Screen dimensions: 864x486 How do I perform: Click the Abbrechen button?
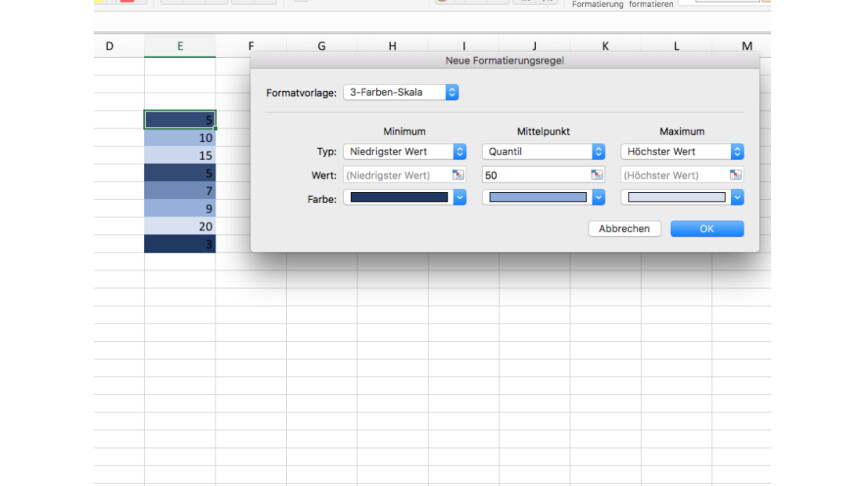pos(625,229)
